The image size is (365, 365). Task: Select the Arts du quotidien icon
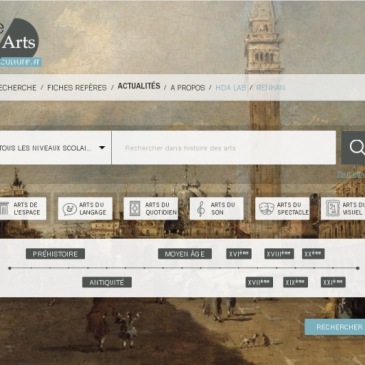135,209
